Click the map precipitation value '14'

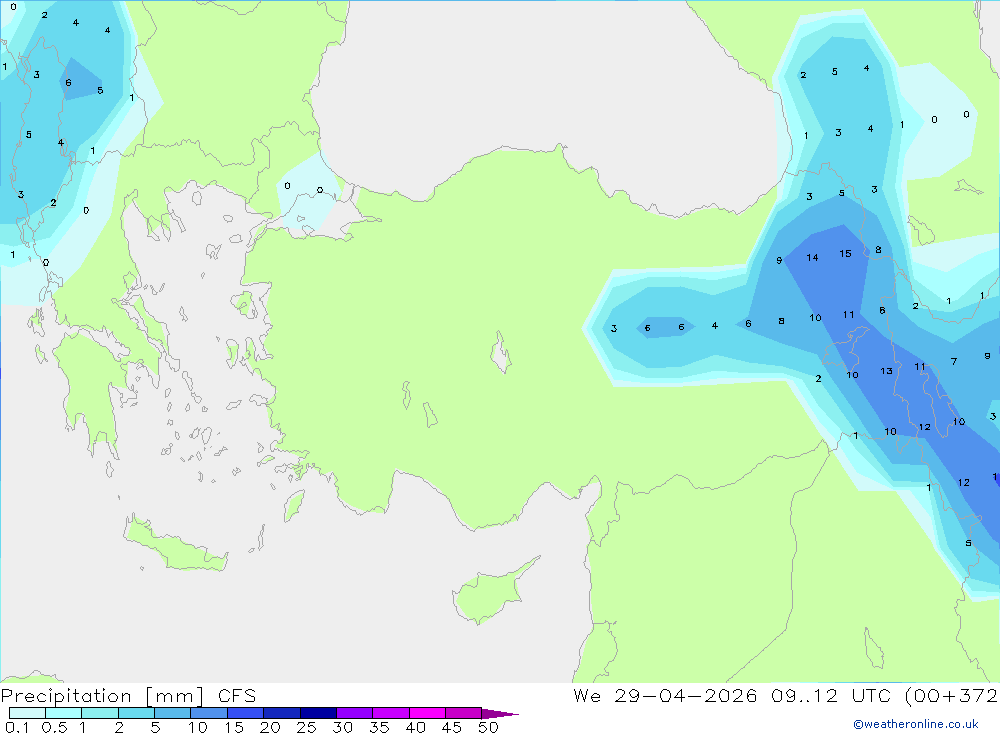point(812,258)
